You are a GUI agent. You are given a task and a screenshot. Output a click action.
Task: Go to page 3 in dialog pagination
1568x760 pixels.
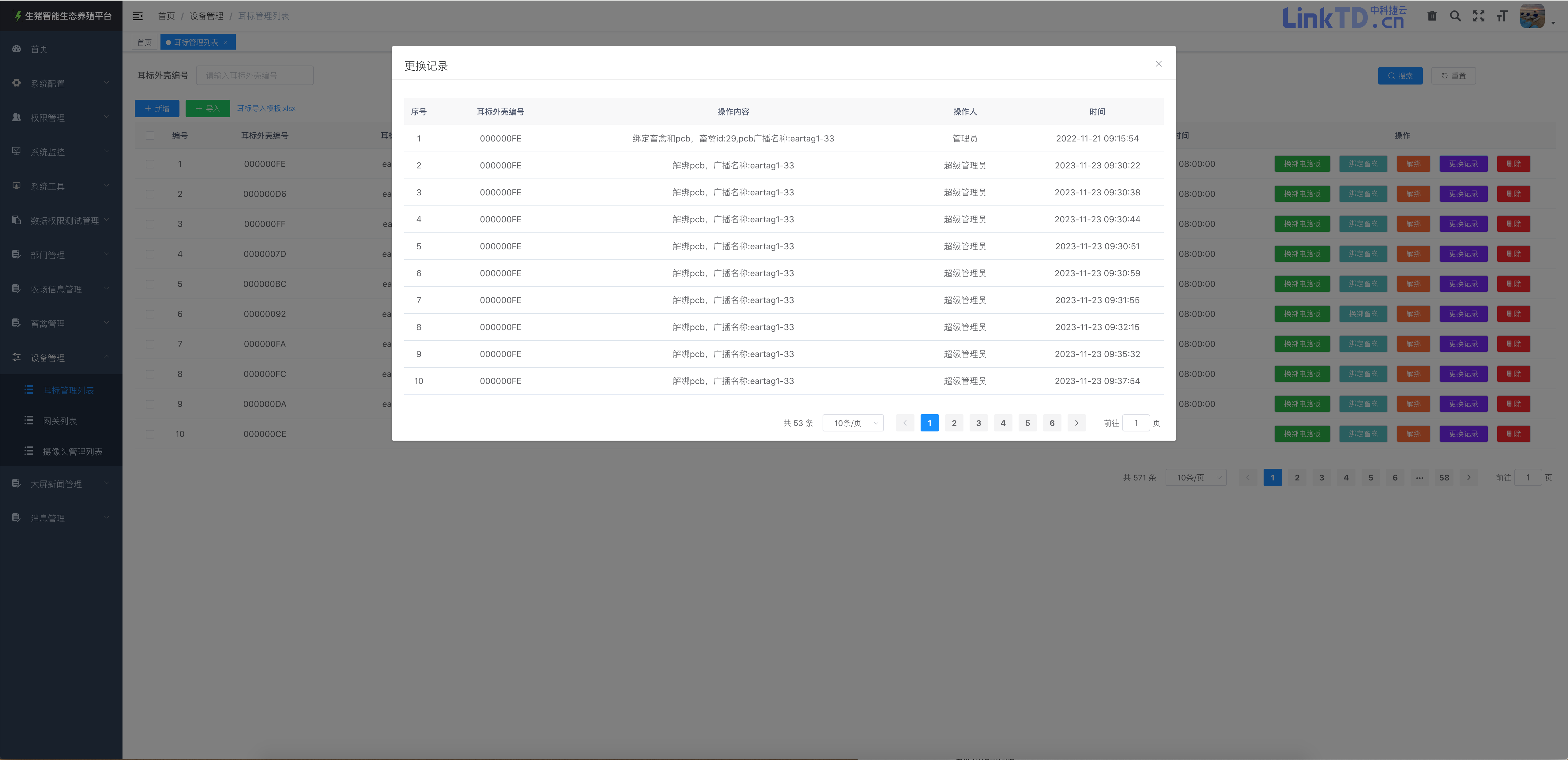pos(978,423)
